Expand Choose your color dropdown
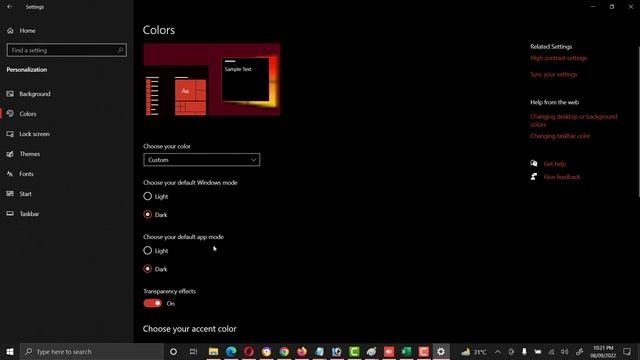The width and height of the screenshot is (640, 360). click(202, 160)
